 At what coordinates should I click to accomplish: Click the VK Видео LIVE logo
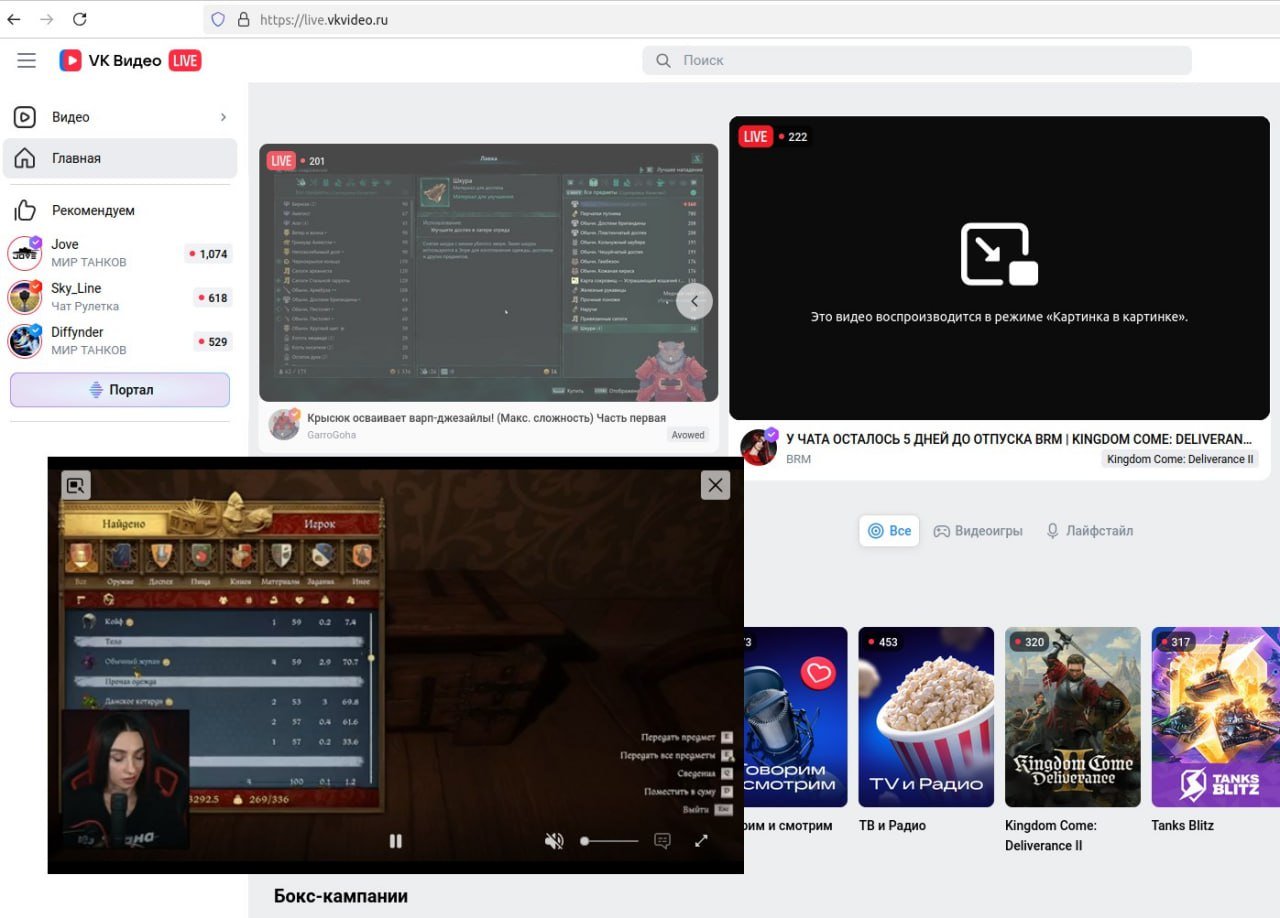pos(130,61)
